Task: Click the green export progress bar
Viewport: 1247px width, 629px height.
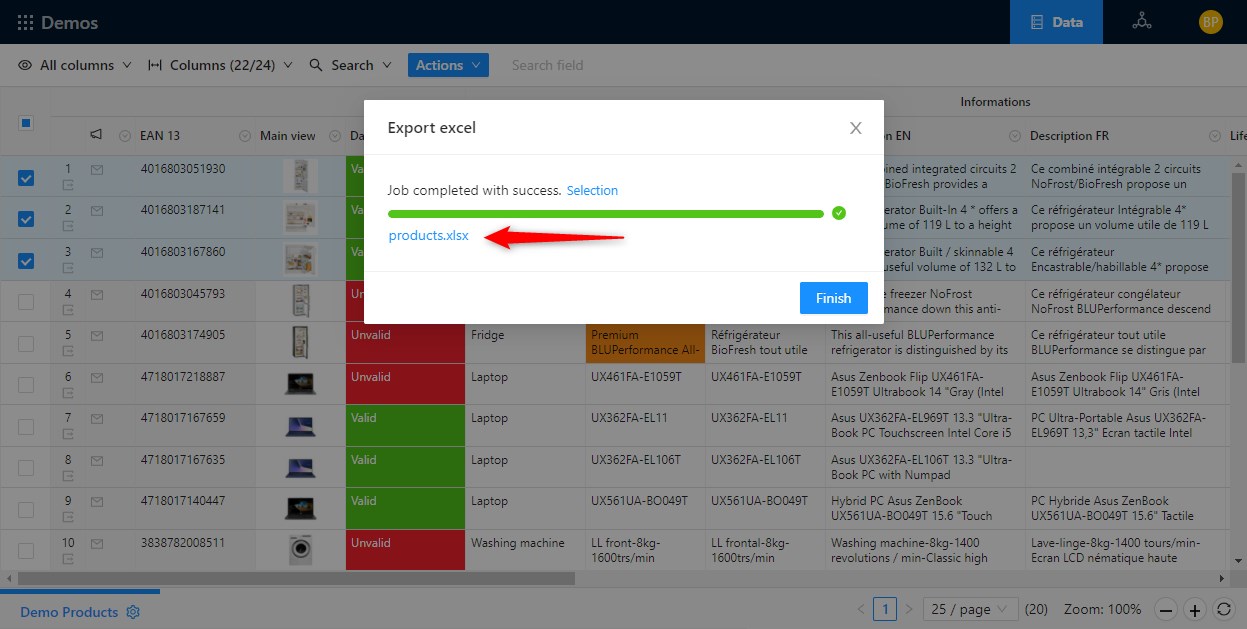Action: tap(605, 213)
